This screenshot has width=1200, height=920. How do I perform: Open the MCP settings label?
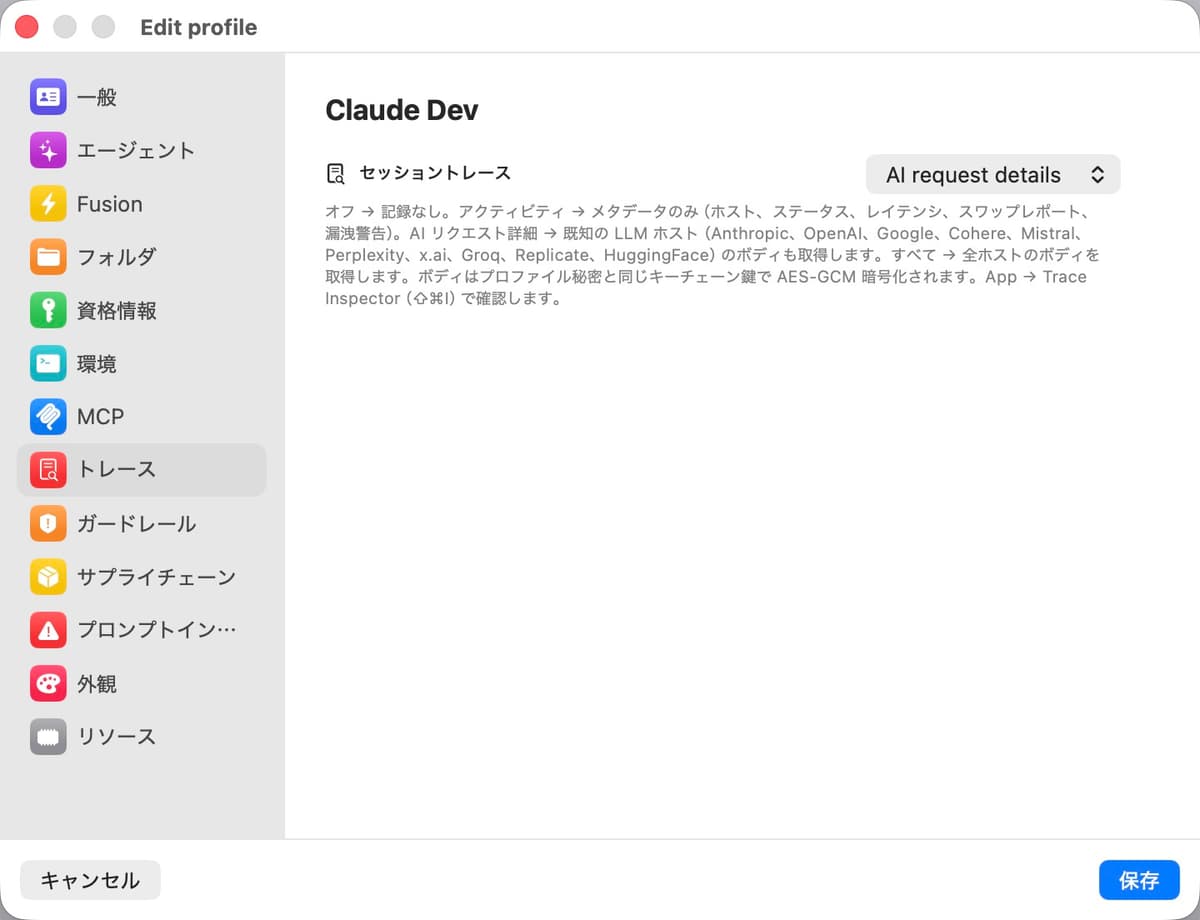100,417
